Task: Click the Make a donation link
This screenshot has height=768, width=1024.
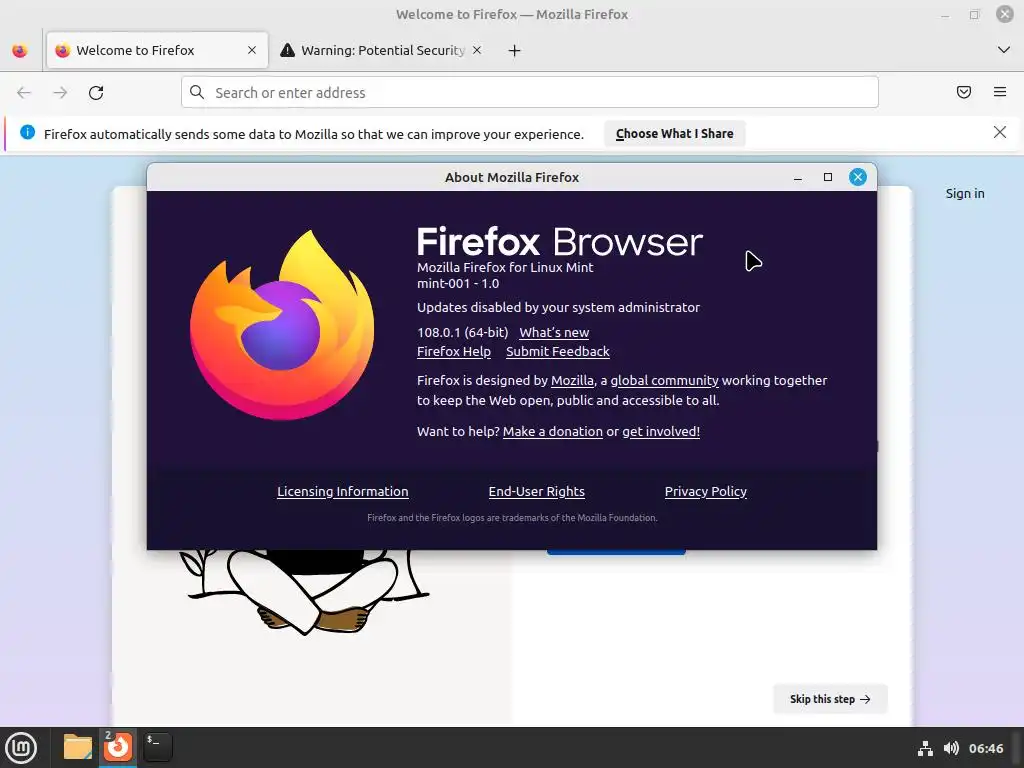Action: coord(552,432)
